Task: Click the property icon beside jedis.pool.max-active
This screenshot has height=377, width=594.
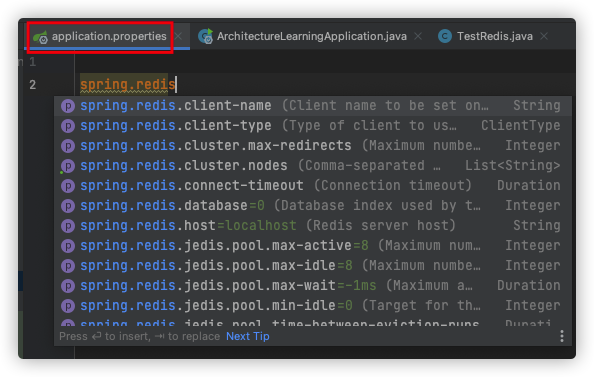Action: [x=68, y=246]
